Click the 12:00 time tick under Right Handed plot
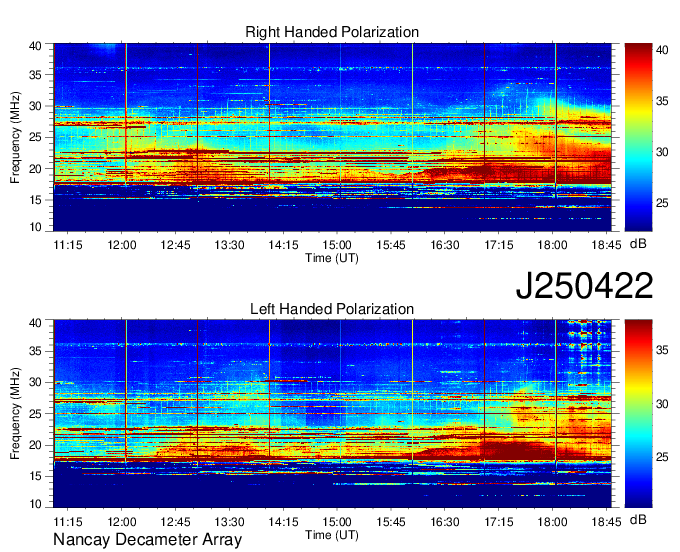Screen dimensions: 680x552 [122, 245]
